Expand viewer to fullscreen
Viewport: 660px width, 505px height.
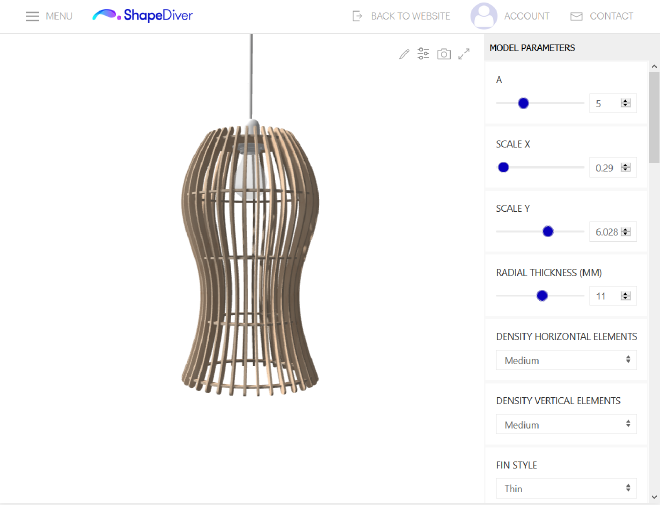tap(464, 54)
